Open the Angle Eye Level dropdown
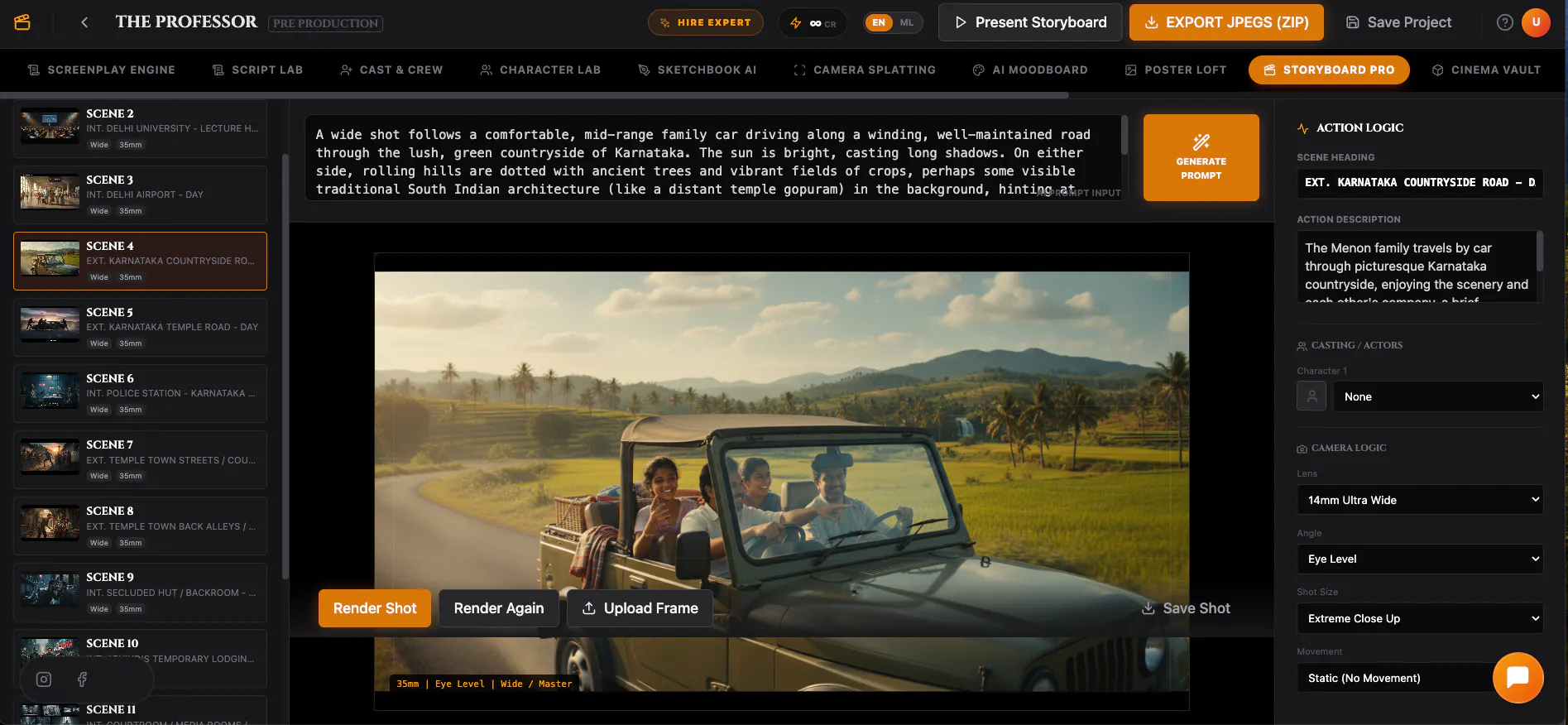Viewport: 1568px width, 725px height. point(1420,559)
